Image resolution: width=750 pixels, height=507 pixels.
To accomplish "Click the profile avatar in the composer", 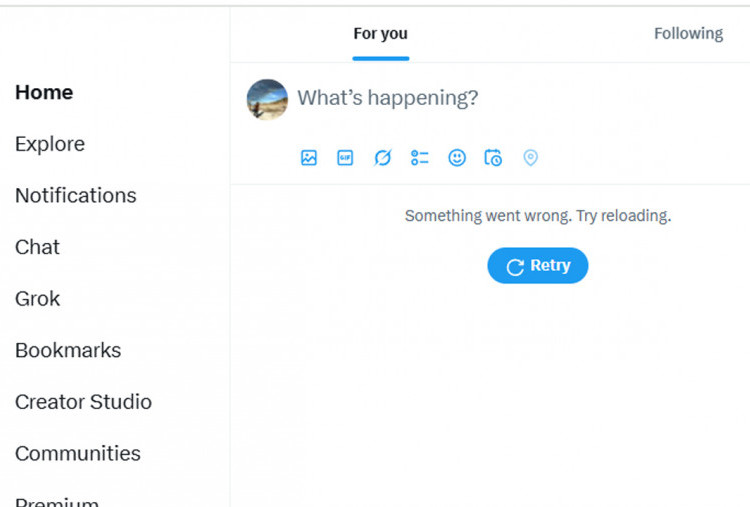I will coord(267,100).
